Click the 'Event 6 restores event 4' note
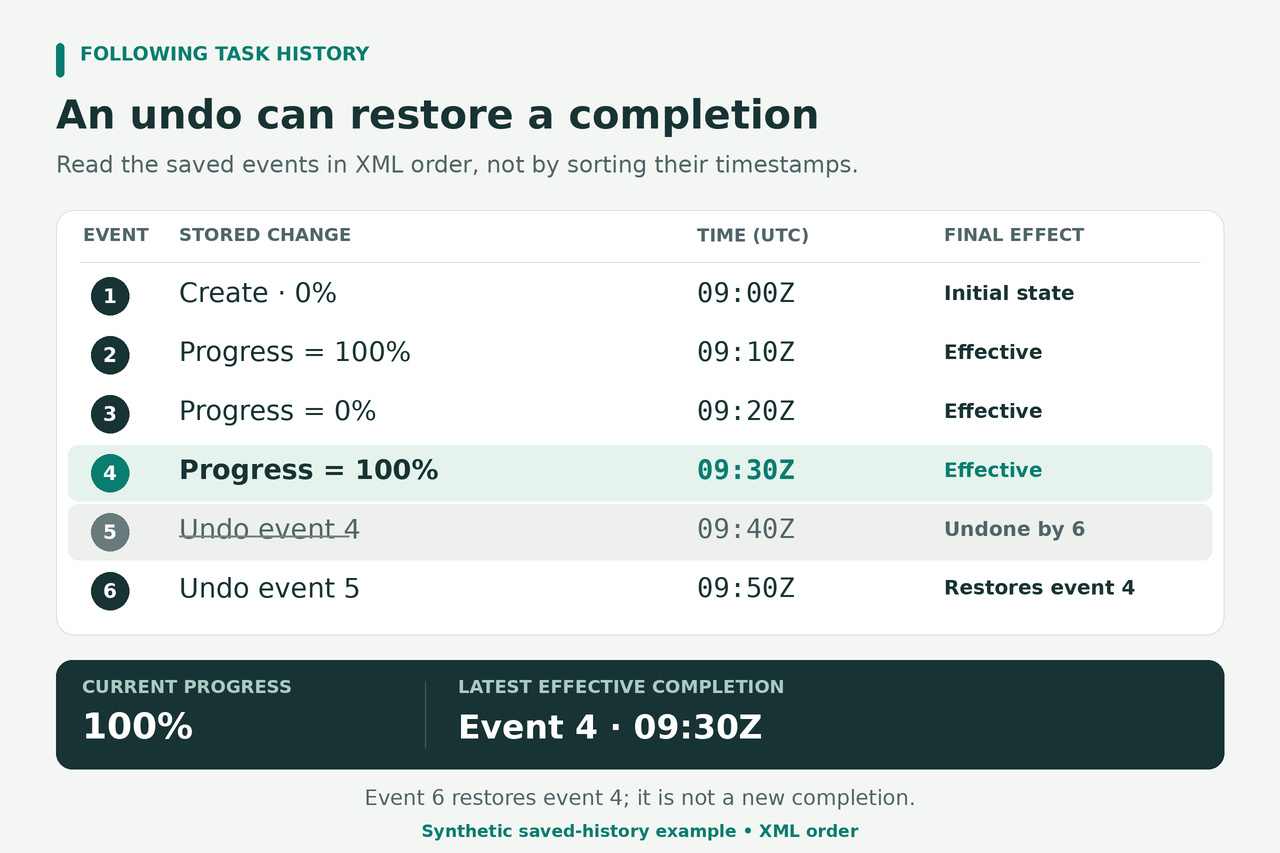The height and width of the screenshot is (853, 1280). (x=640, y=798)
